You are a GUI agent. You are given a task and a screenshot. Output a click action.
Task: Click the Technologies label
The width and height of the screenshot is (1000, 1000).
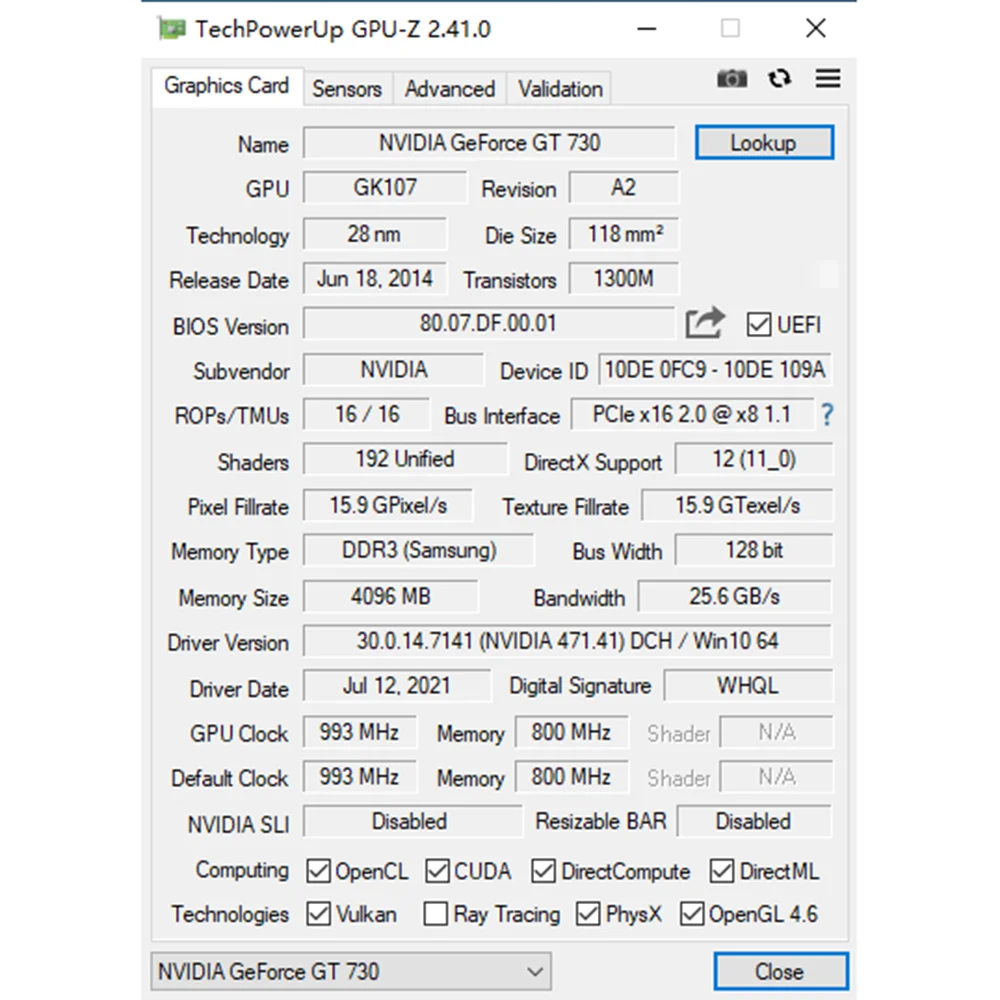230,914
